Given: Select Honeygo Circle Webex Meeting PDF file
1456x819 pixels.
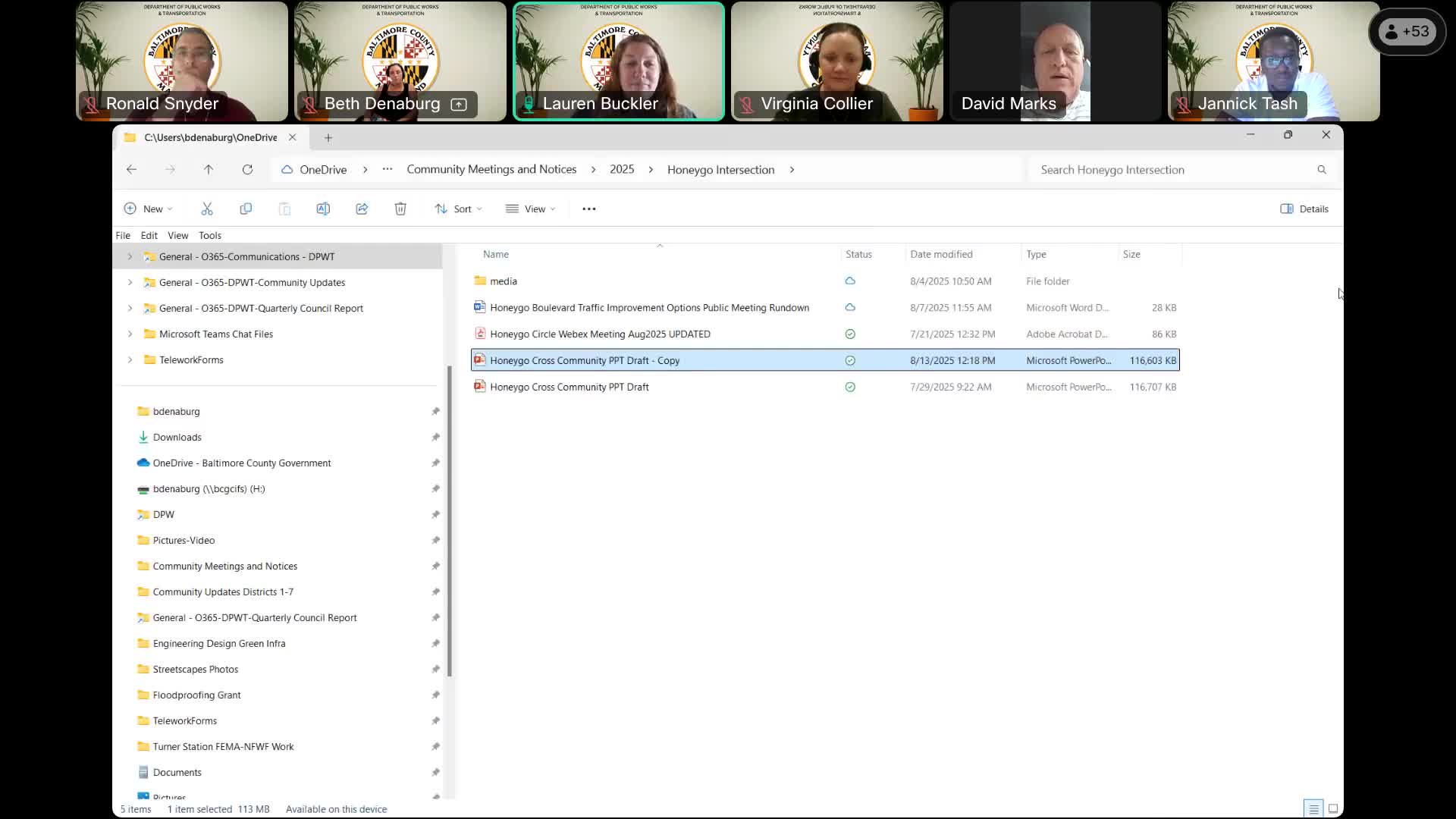Looking at the screenshot, I should pyautogui.click(x=600, y=334).
